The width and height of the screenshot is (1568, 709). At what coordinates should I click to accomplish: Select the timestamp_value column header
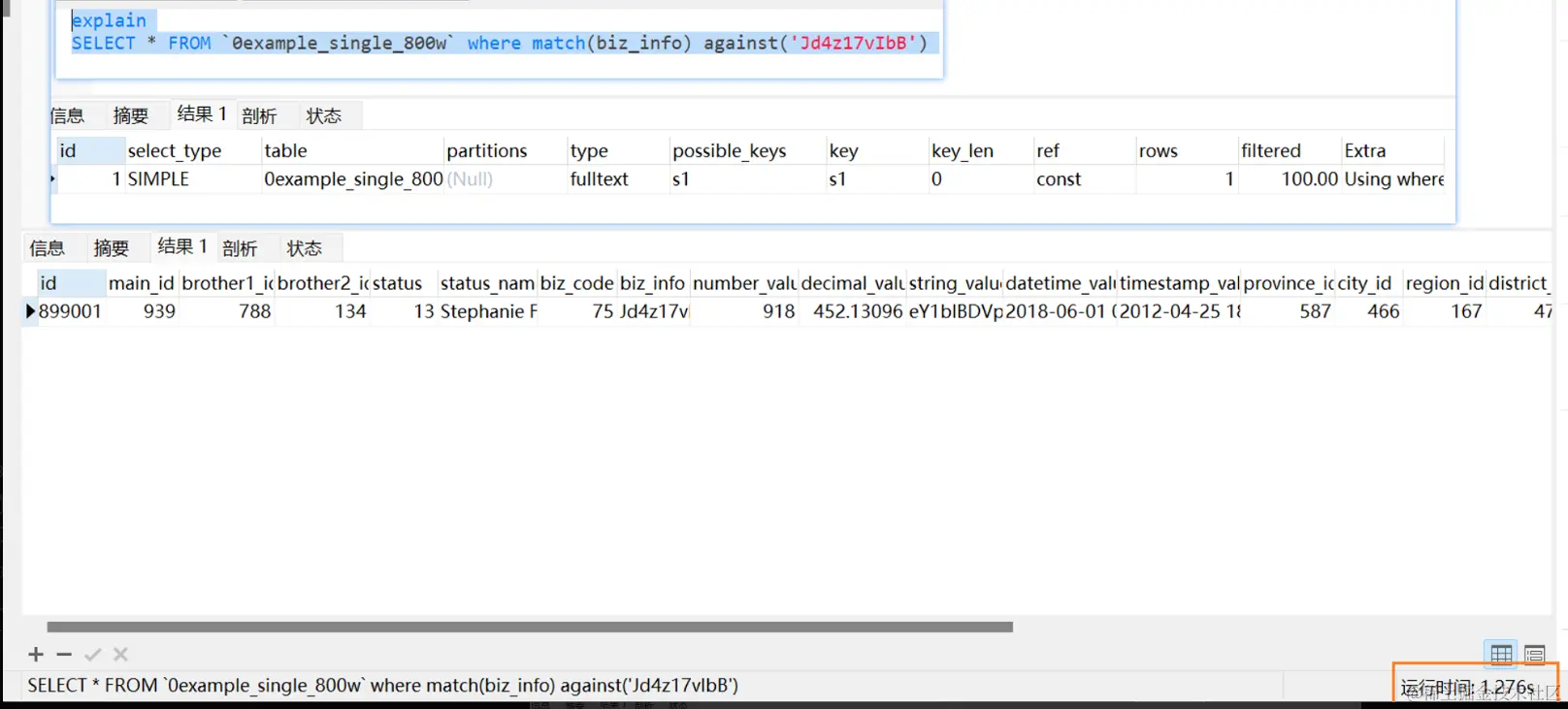(x=1180, y=283)
